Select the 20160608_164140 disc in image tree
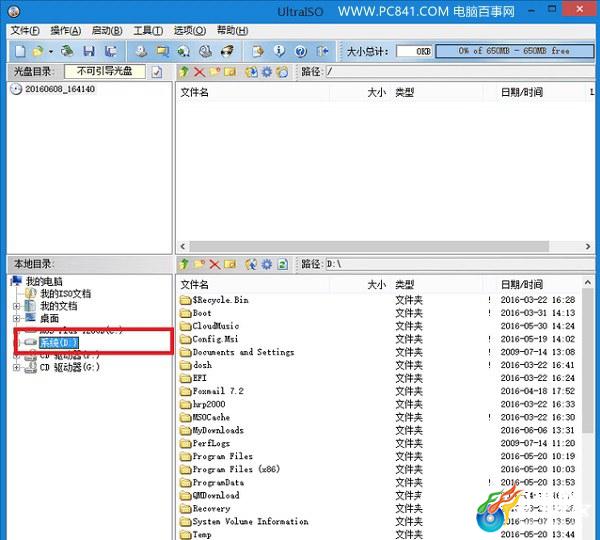Image resolution: width=600 pixels, height=540 pixels. point(53,89)
